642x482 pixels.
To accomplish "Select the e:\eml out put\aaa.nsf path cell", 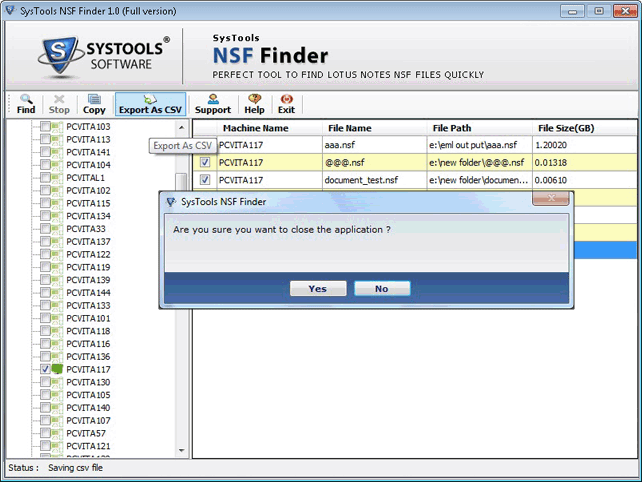I will click(x=479, y=145).
